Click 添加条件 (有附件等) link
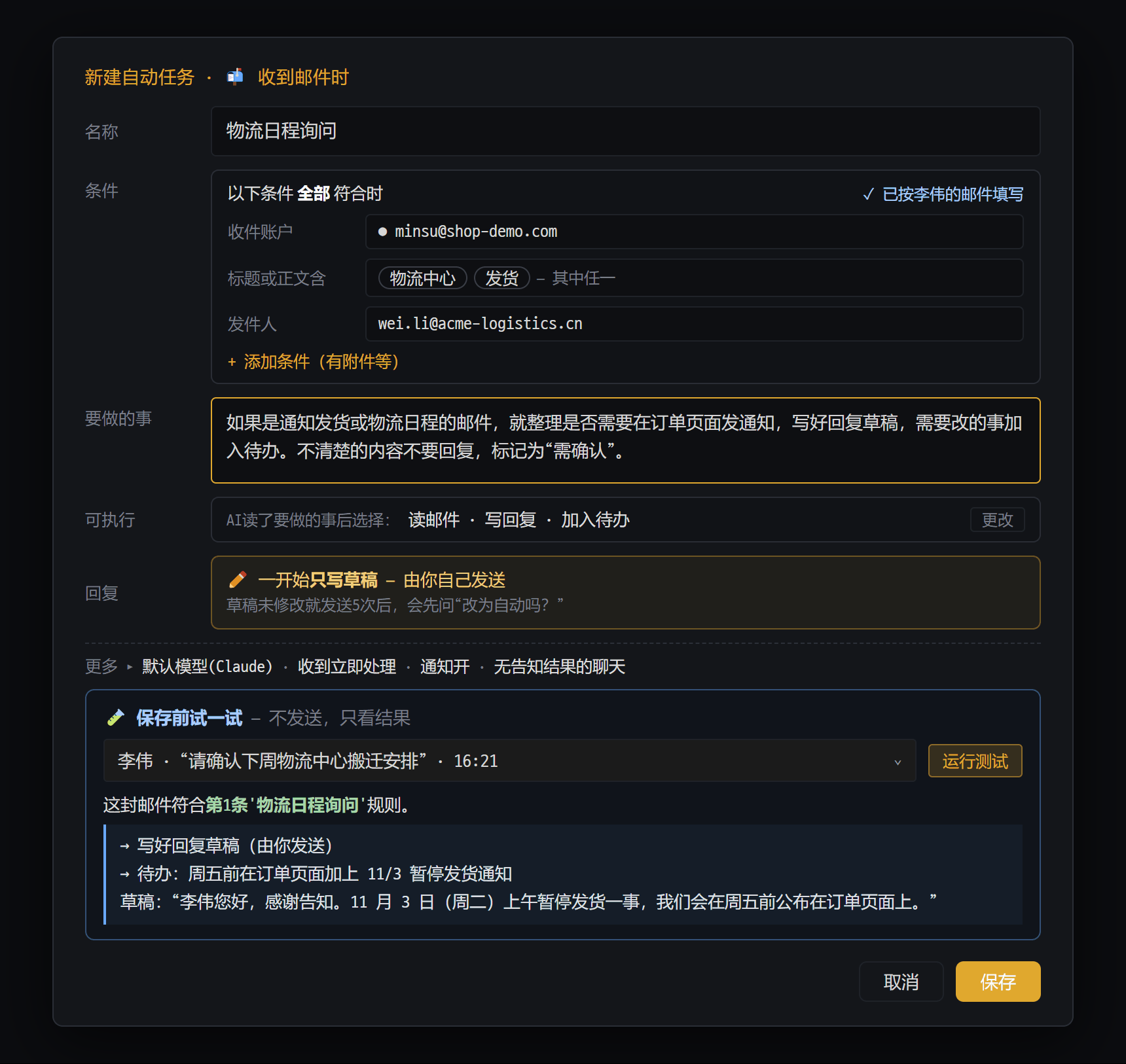This screenshot has width=1126, height=1064. [313, 361]
